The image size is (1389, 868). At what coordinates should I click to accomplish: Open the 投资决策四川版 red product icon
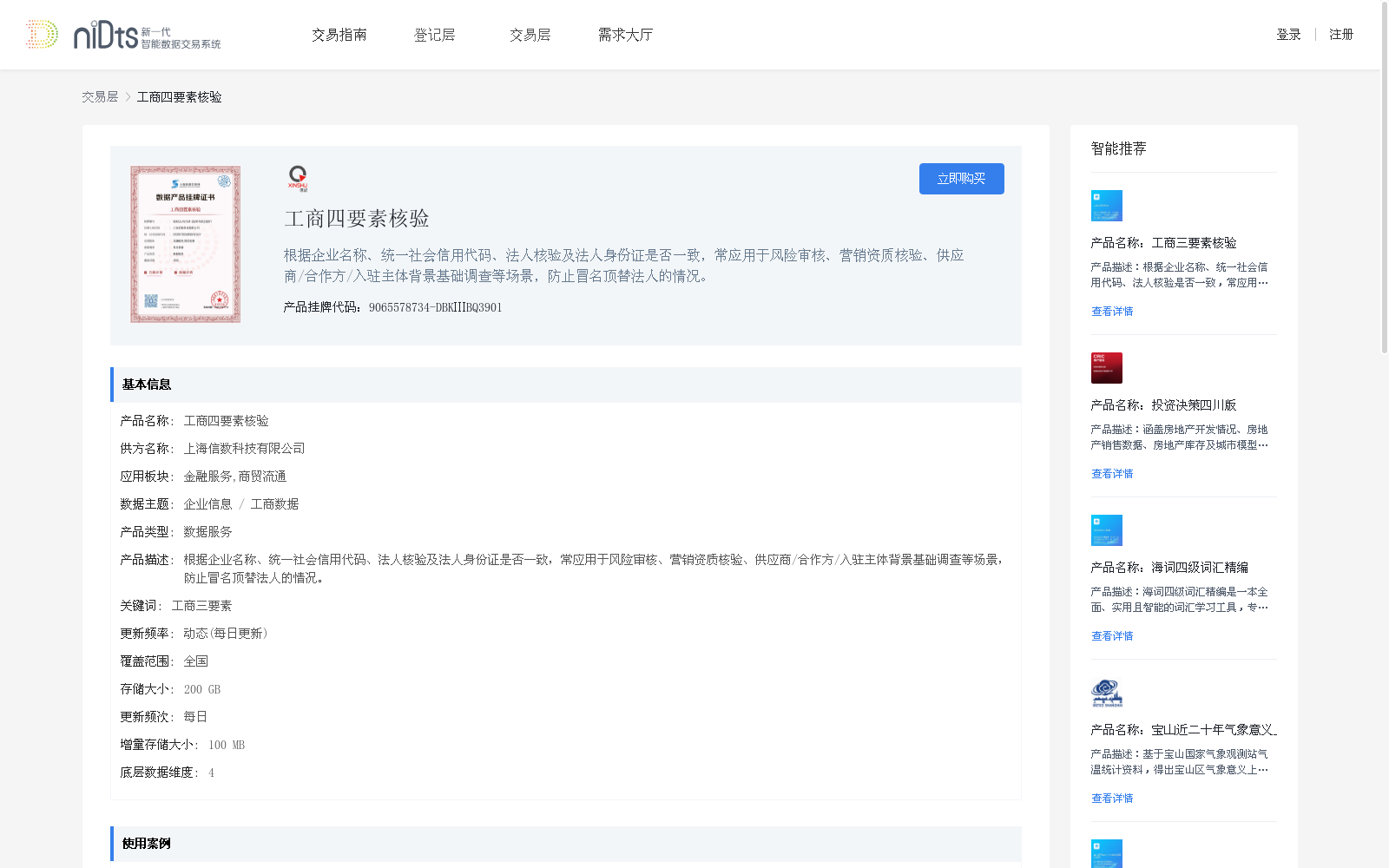(1106, 368)
